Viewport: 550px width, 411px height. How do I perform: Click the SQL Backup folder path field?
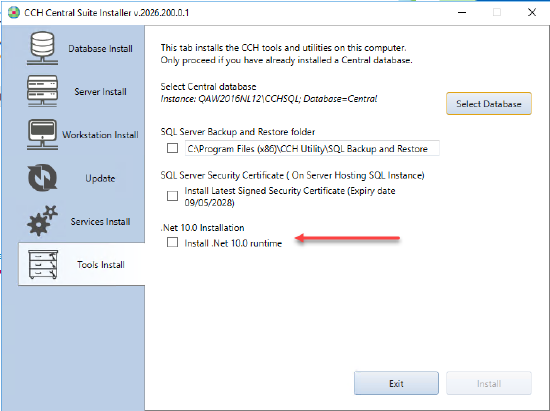[312, 148]
